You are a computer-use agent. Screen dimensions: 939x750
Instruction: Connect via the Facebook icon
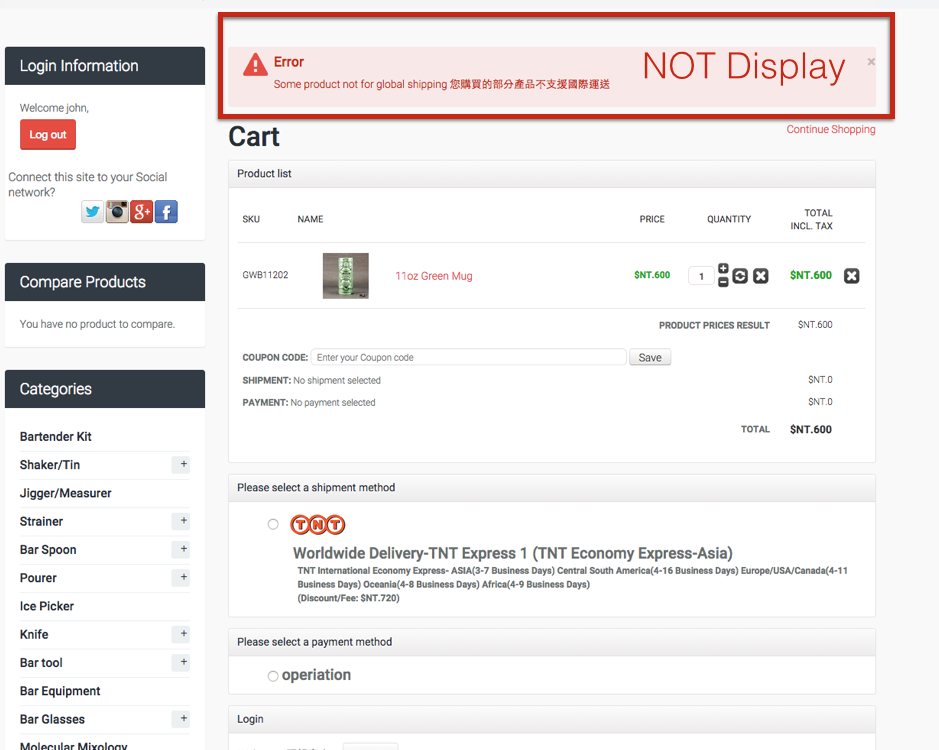[x=166, y=211]
